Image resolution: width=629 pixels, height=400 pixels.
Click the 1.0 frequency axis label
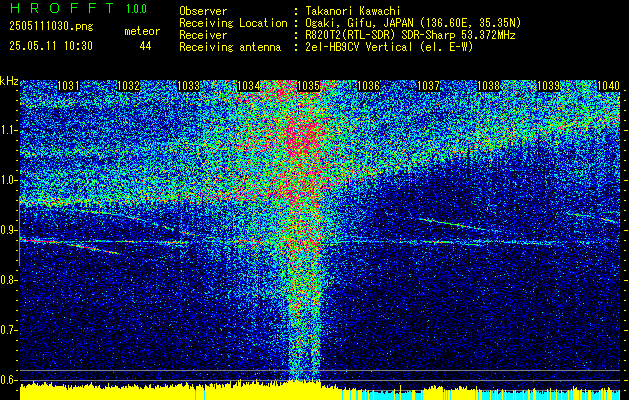pos(8,180)
